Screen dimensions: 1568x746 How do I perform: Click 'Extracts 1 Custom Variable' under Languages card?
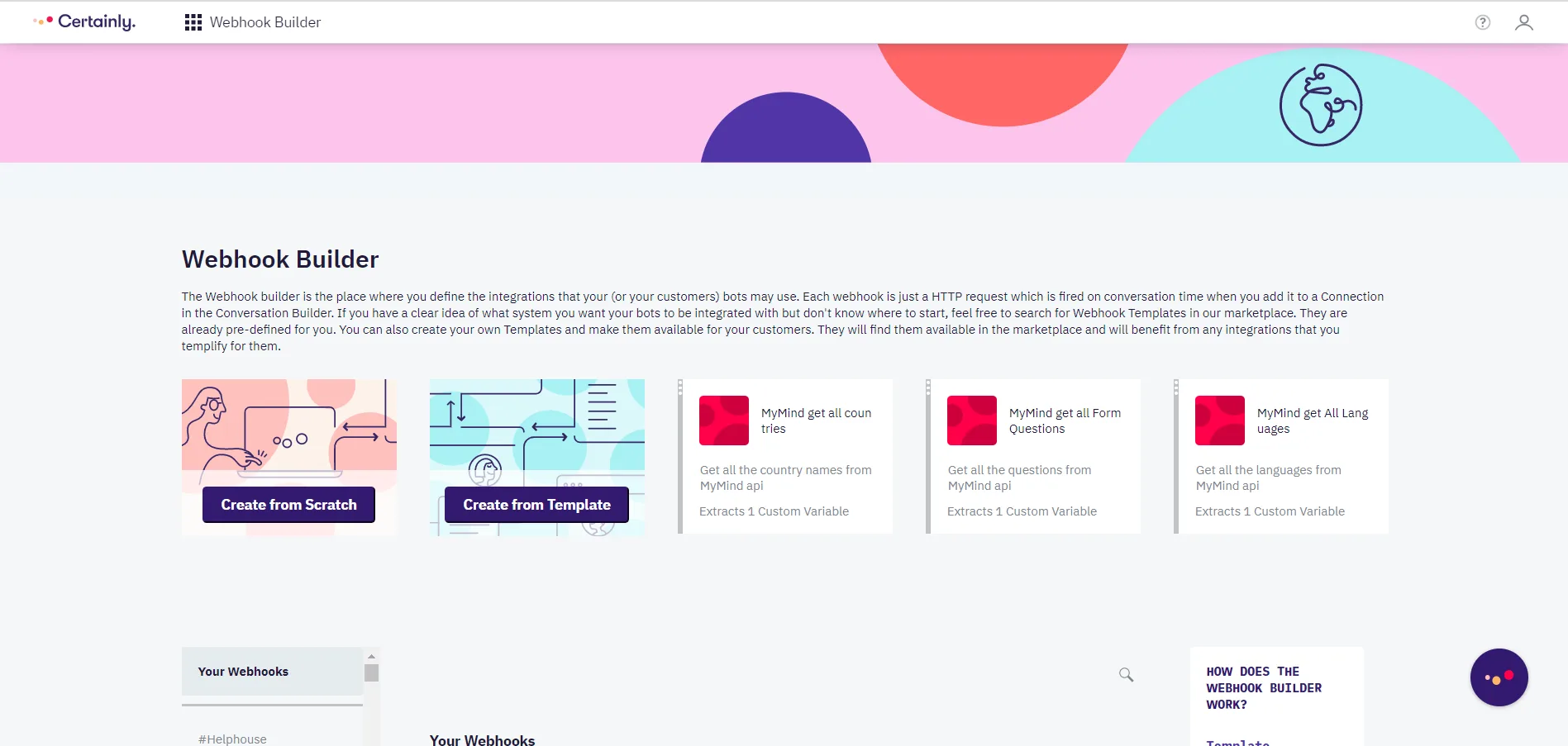point(1270,511)
